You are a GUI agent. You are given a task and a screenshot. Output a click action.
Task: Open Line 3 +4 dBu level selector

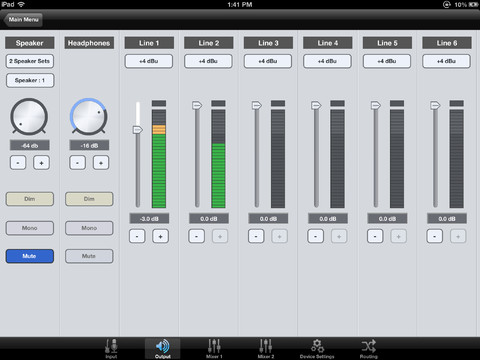click(268, 61)
